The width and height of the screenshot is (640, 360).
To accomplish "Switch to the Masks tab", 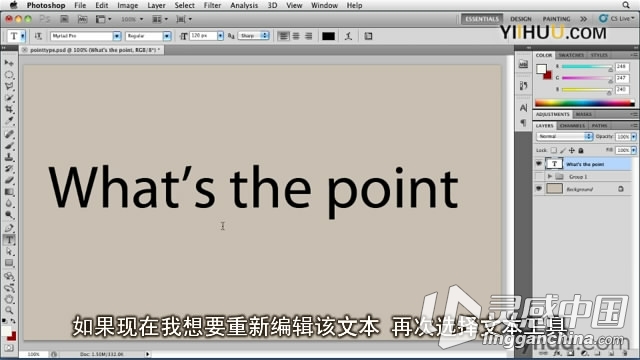I will tap(584, 114).
